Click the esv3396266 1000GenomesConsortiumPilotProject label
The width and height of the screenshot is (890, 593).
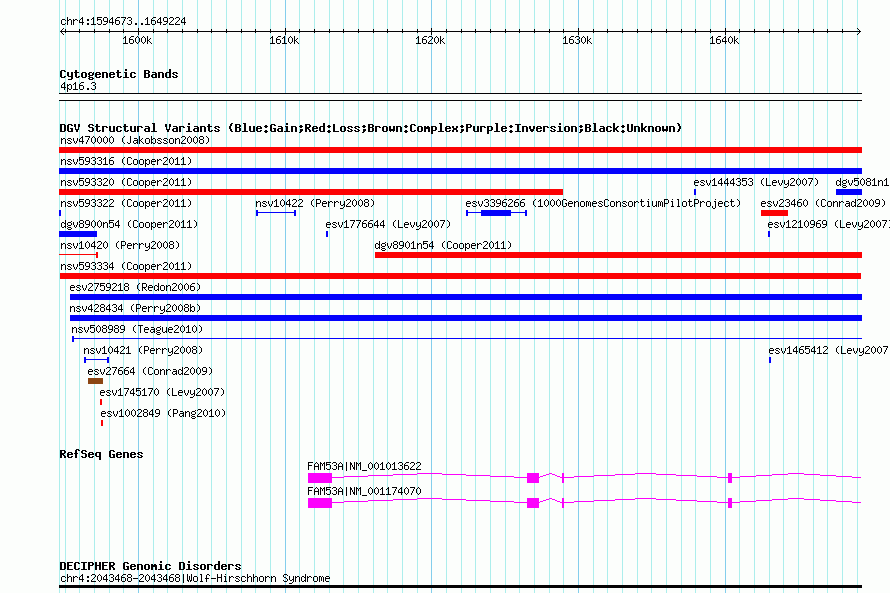603,203
